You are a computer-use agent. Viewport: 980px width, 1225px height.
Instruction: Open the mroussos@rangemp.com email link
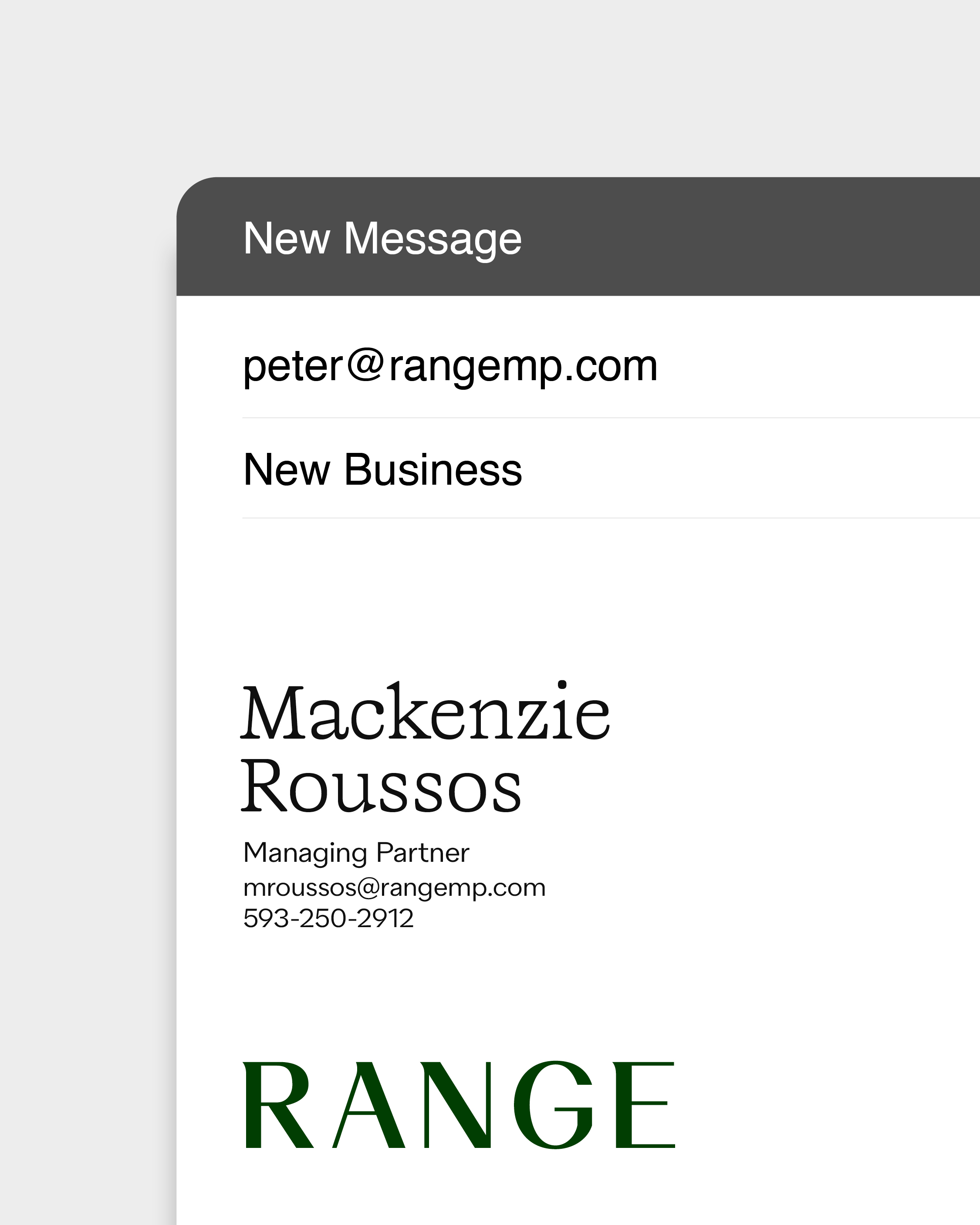pos(394,888)
